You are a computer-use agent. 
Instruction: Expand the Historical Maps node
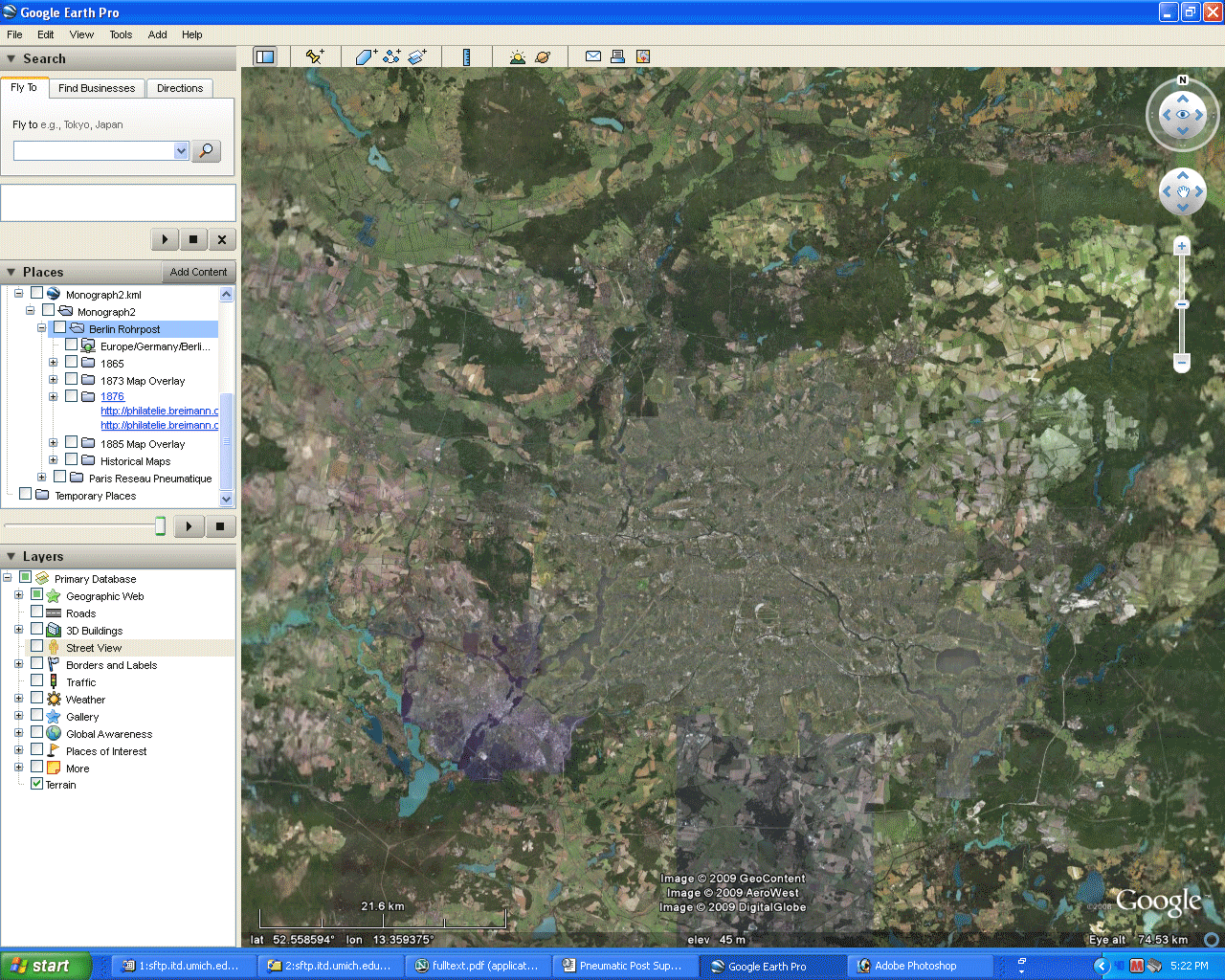point(54,460)
